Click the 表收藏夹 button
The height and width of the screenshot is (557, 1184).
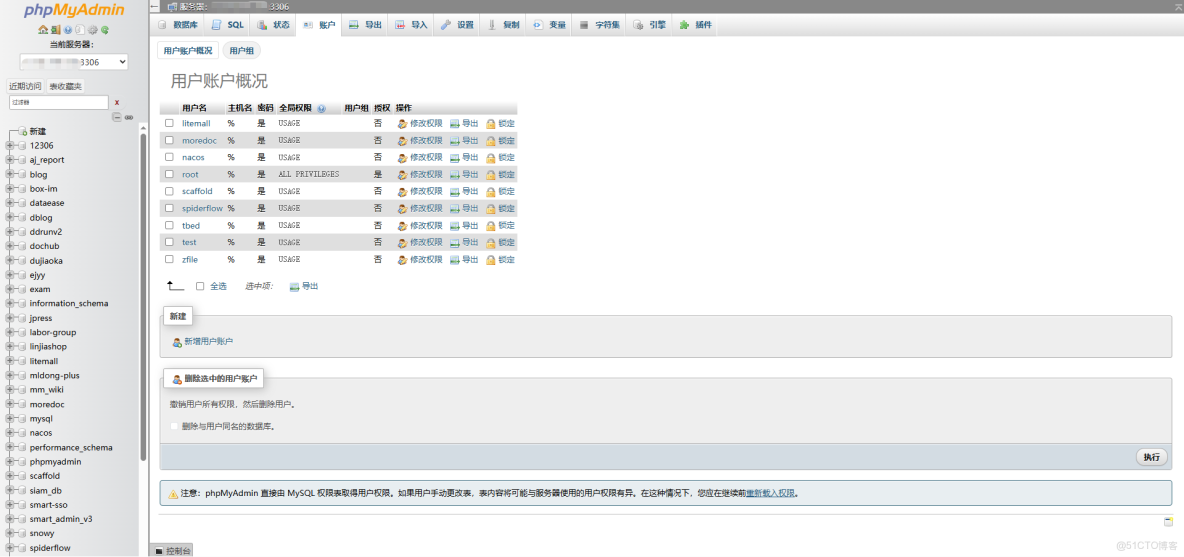pos(66,87)
